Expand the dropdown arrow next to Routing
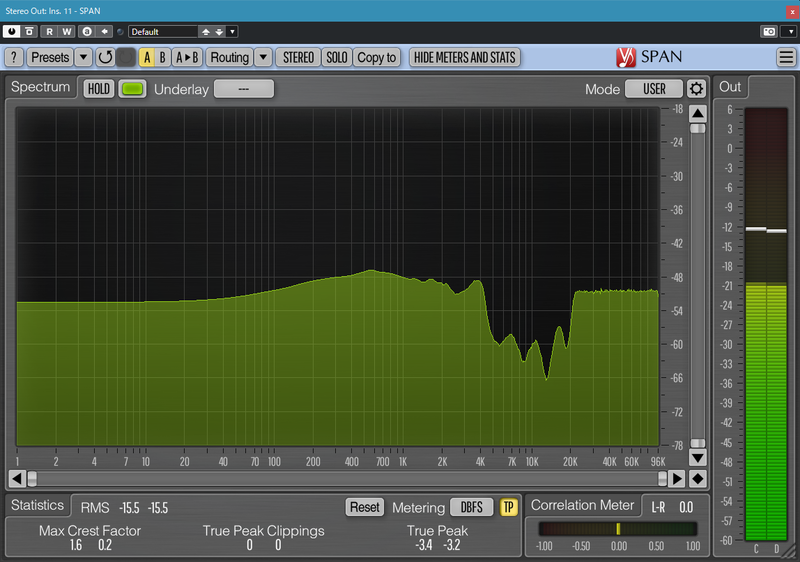 tap(263, 58)
